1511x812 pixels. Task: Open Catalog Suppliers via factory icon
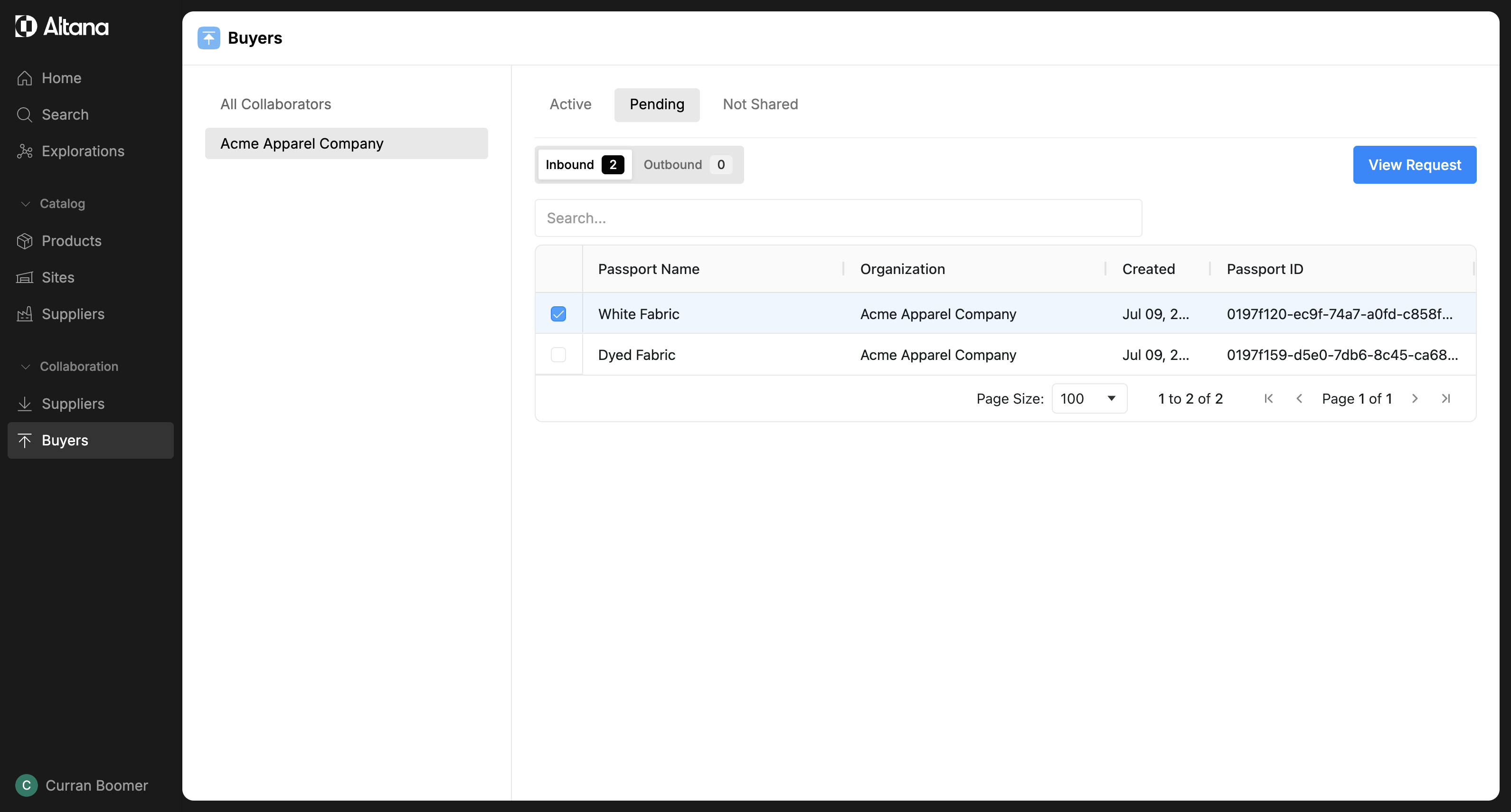pyautogui.click(x=25, y=314)
